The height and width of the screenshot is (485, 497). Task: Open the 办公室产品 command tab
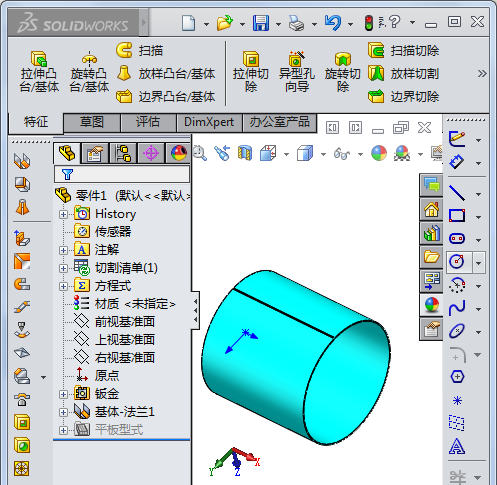[280, 122]
